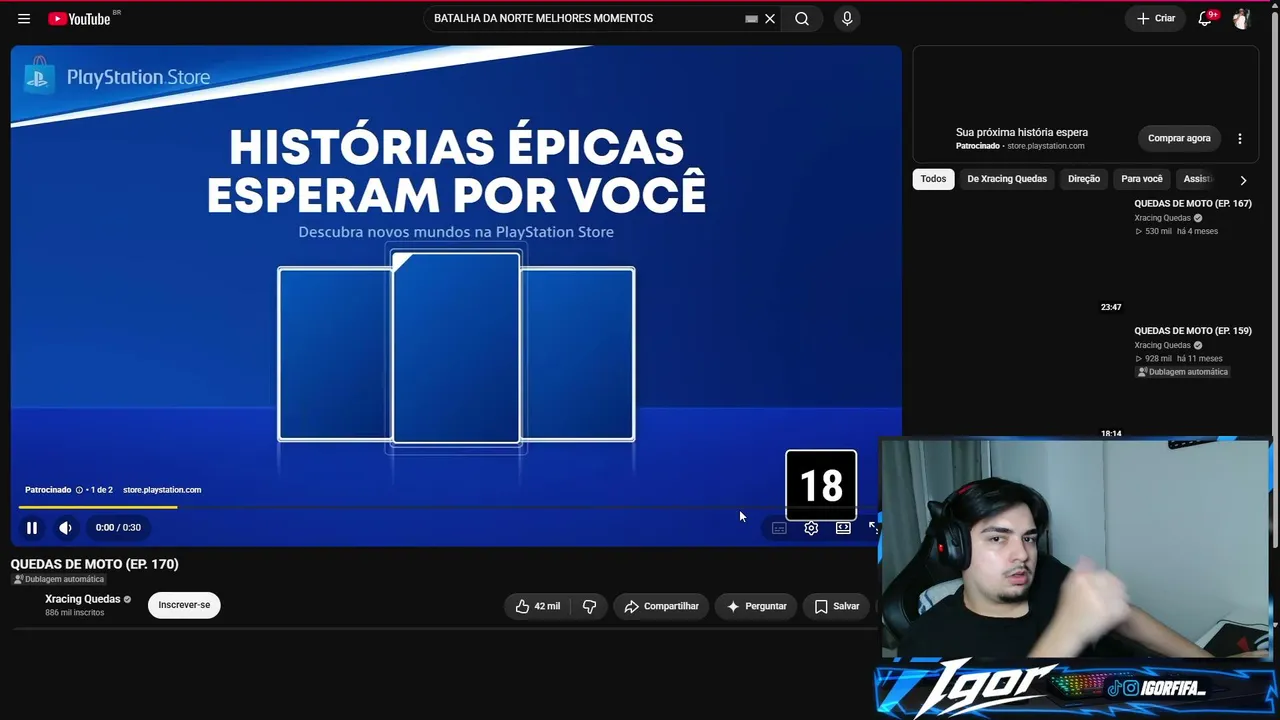Open suggested video QUEDAS DE MOTO (EP. 159)
The height and width of the screenshot is (720, 1280).
[1193, 331]
